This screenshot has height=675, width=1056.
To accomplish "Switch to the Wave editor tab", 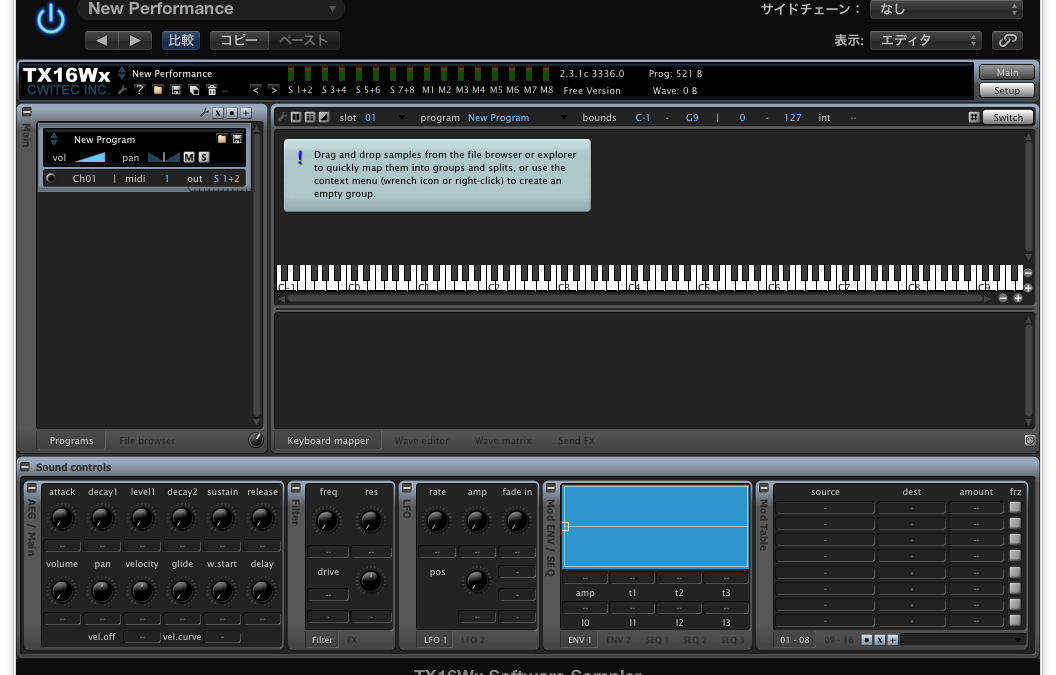I will 421,440.
